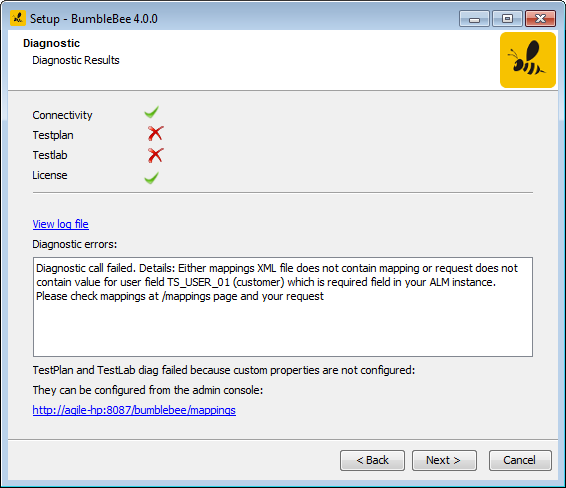Select the Connectivity label

pos(62,115)
